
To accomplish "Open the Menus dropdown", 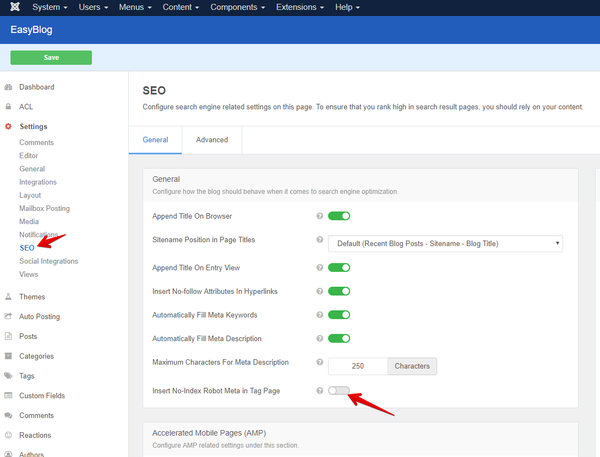I will tap(135, 7).
